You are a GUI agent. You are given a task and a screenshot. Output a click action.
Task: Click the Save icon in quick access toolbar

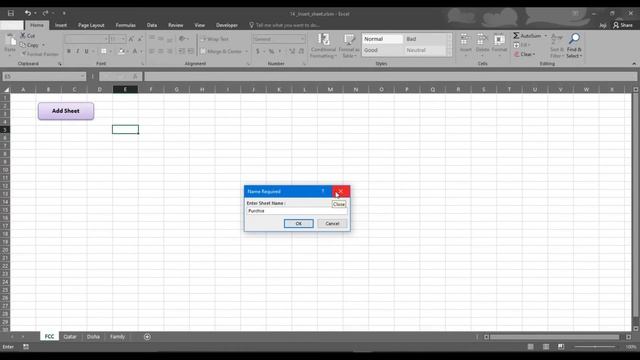[11, 13]
